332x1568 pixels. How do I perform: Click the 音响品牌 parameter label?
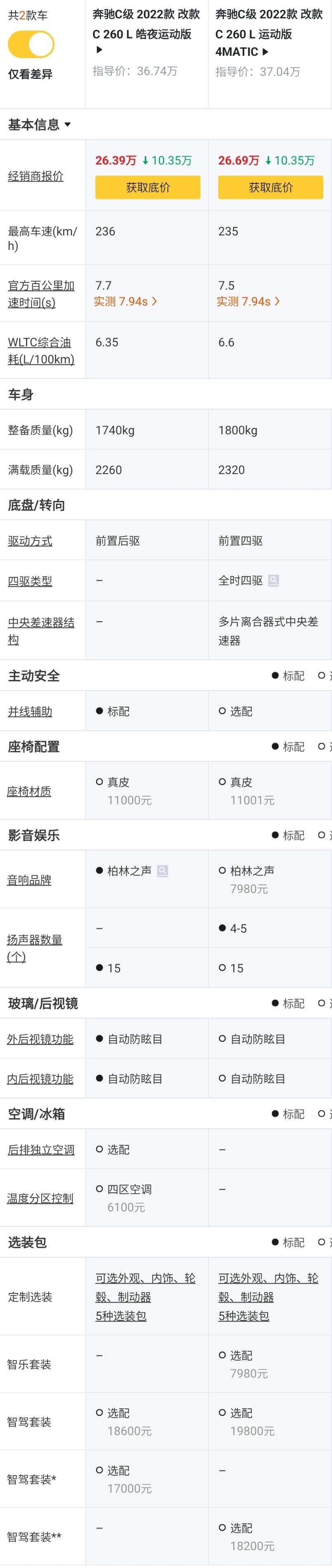pos(29,880)
